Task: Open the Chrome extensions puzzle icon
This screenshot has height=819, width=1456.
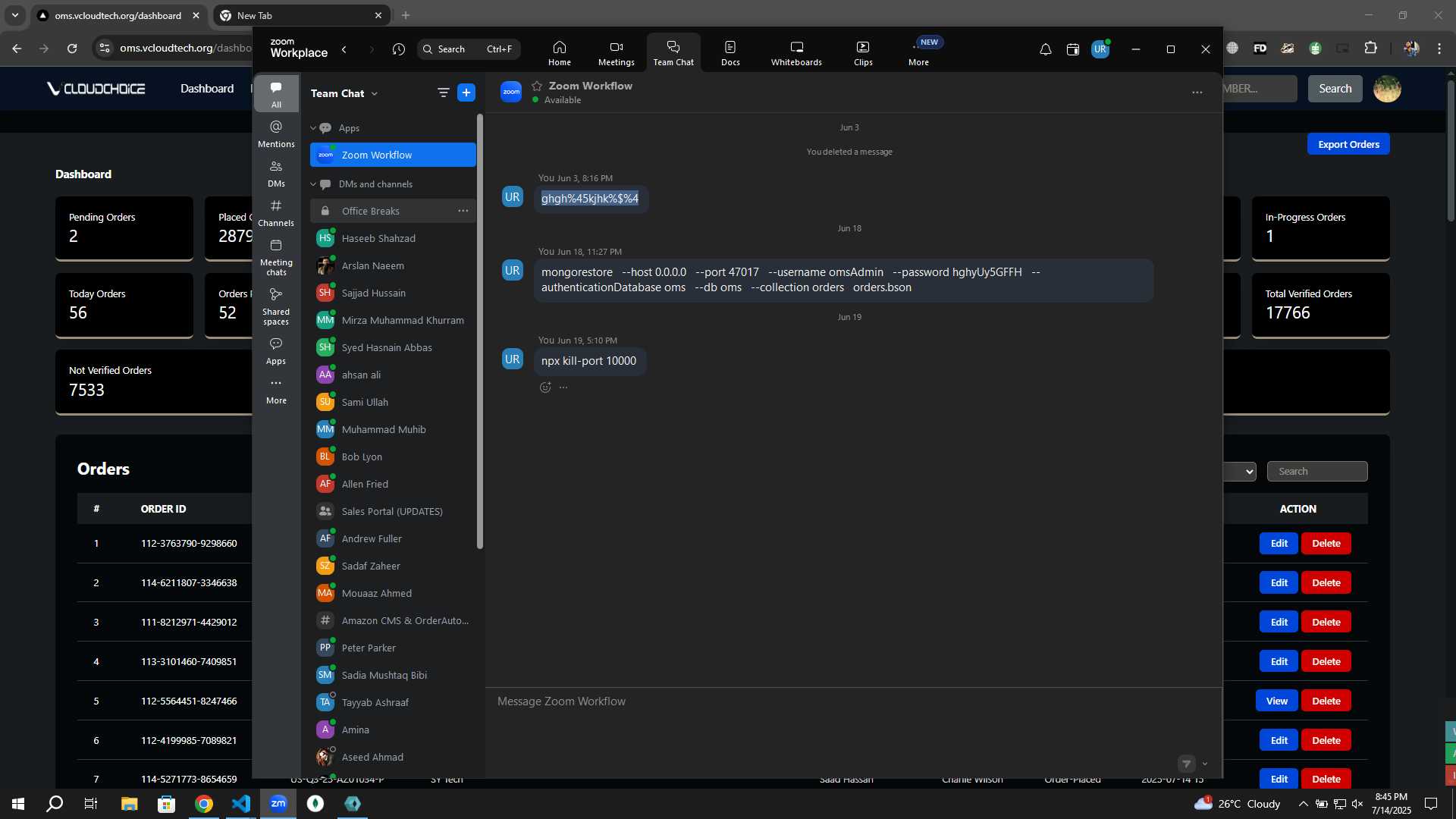Action: (x=1370, y=48)
